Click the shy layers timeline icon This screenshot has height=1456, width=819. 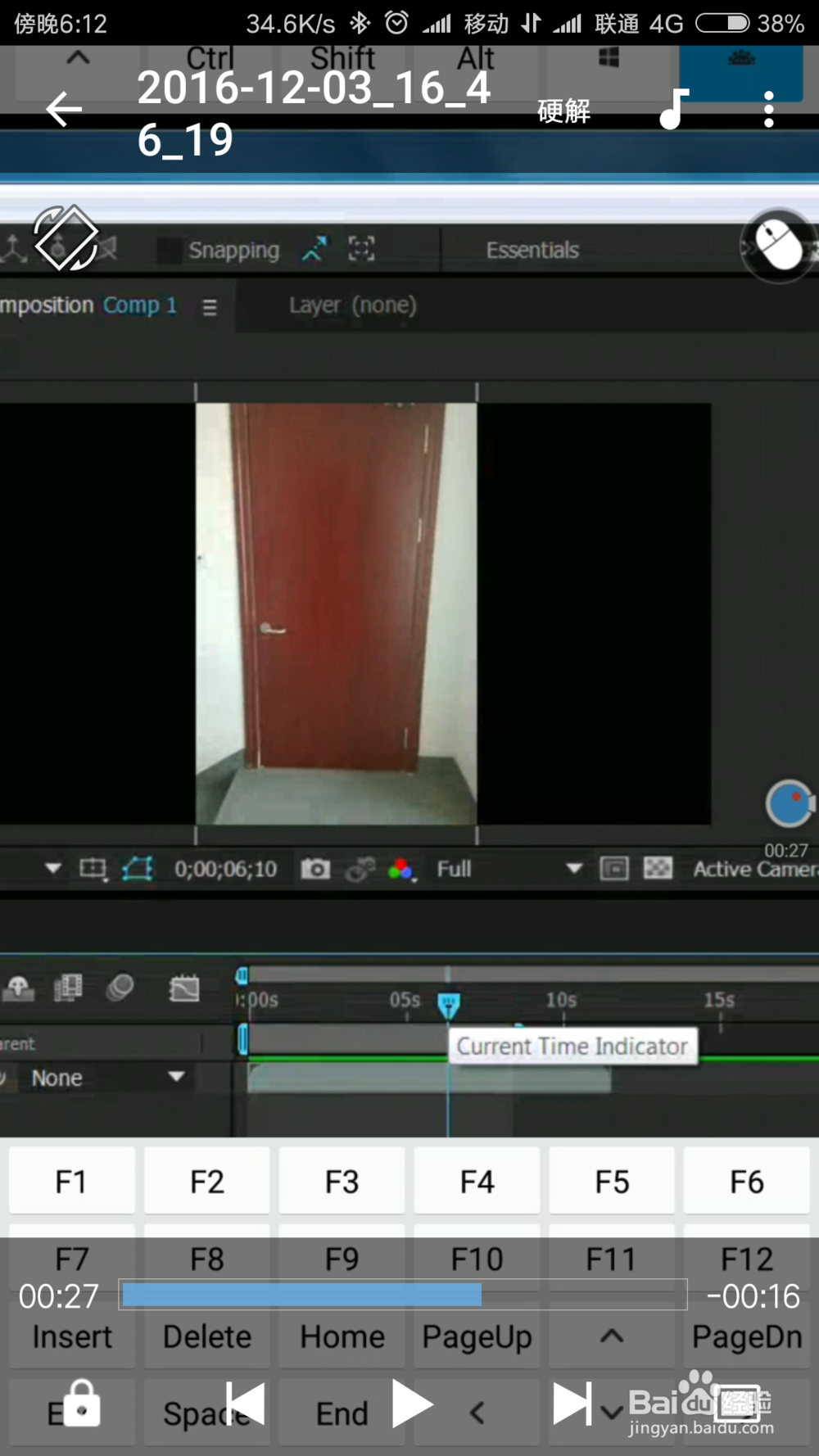pyautogui.click(x=18, y=988)
